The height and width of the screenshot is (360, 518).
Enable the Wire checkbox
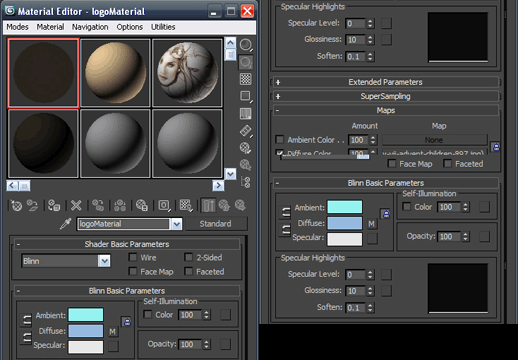coord(133,257)
